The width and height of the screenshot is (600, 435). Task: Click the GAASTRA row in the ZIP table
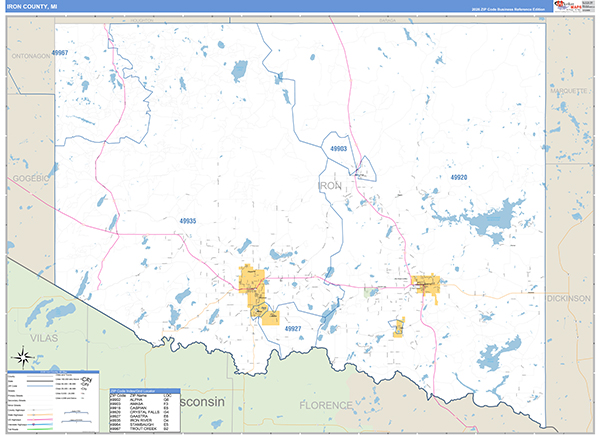pos(145,416)
